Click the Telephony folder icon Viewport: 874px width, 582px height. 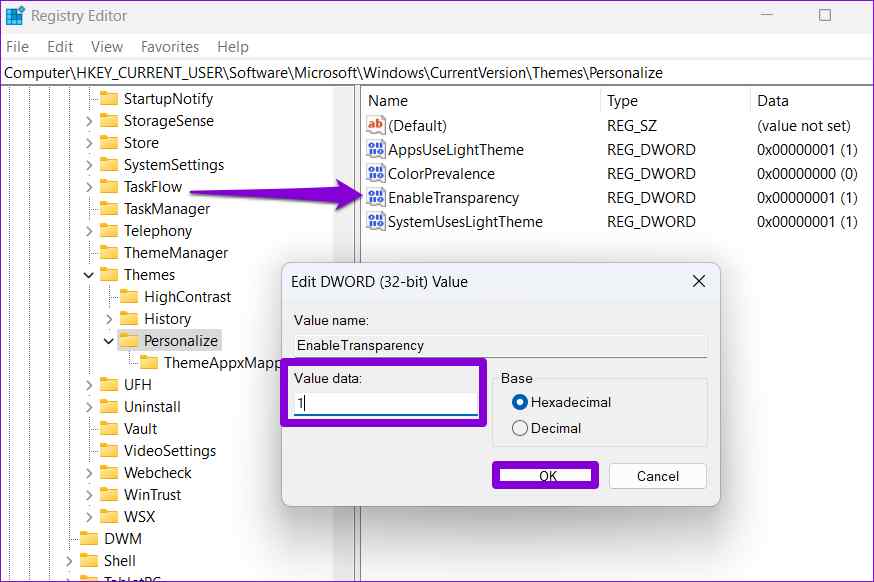click(x=109, y=231)
